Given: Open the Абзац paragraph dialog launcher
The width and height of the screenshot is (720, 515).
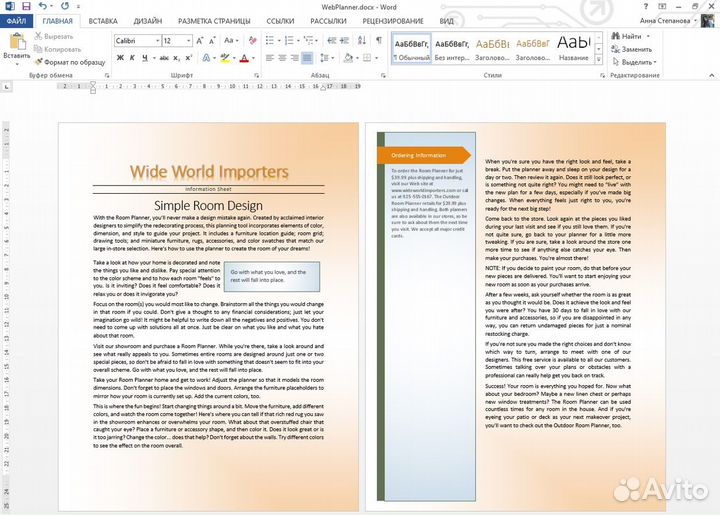Looking at the screenshot, I should pos(383,75).
